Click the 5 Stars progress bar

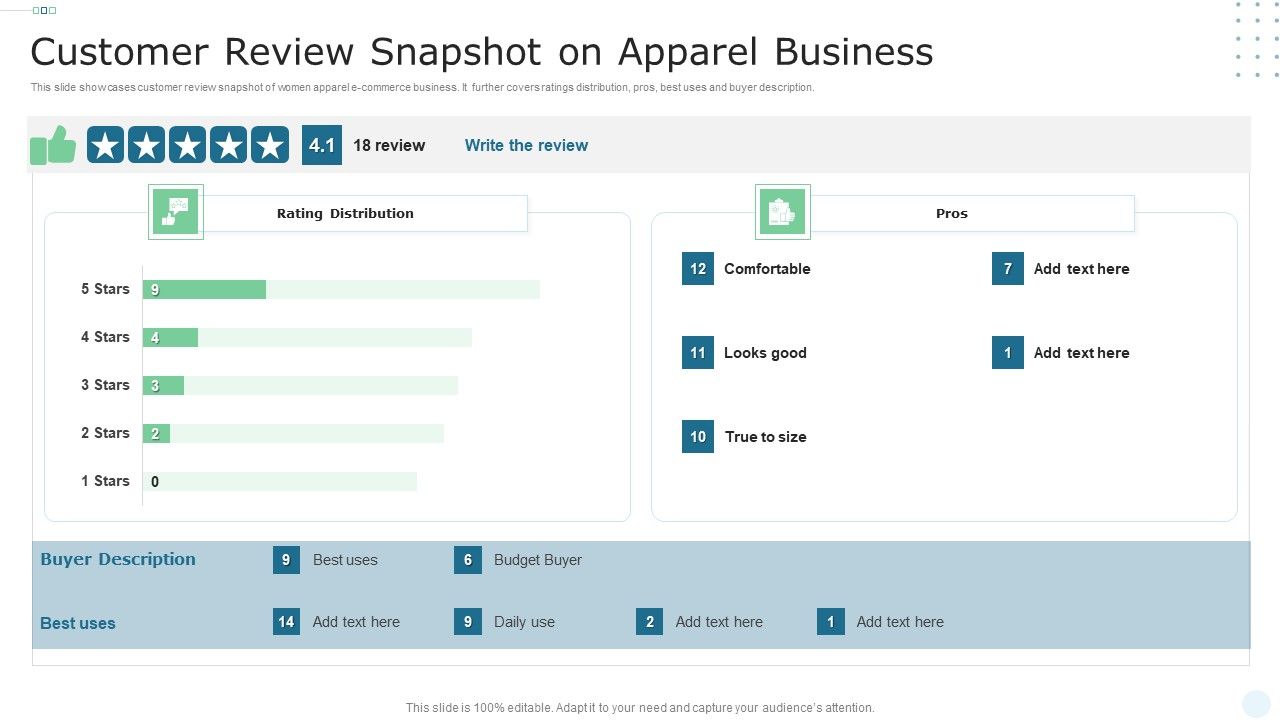coord(205,289)
